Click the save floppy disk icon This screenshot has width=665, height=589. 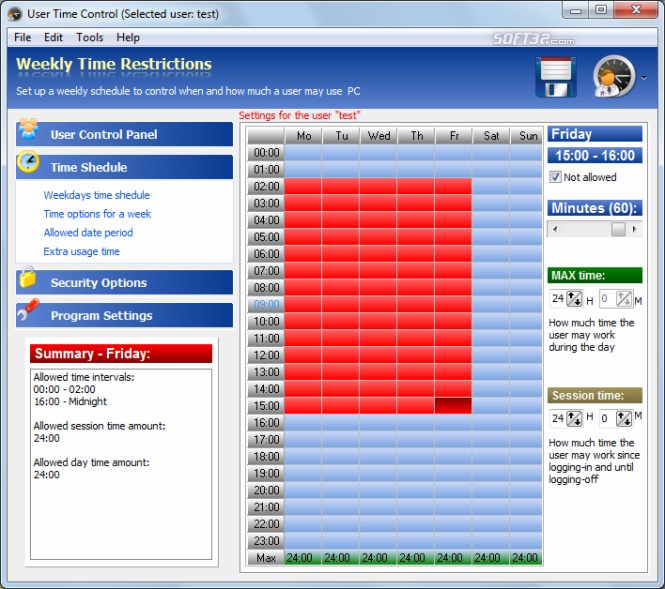pyautogui.click(x=556, y=78)
